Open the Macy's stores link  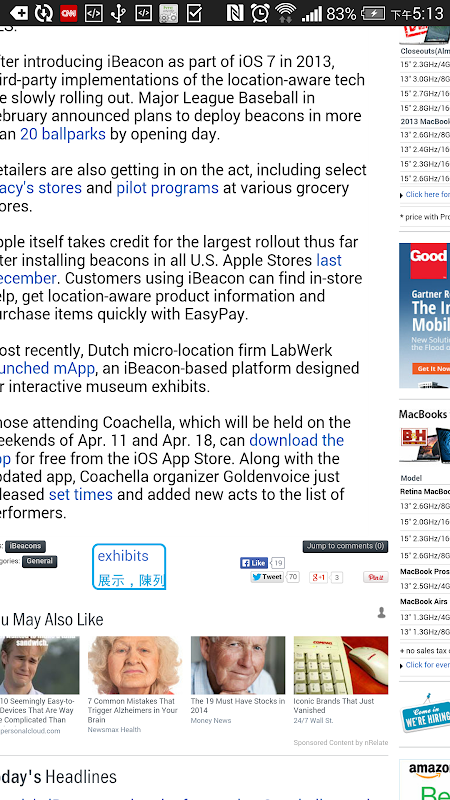point(41,188)
